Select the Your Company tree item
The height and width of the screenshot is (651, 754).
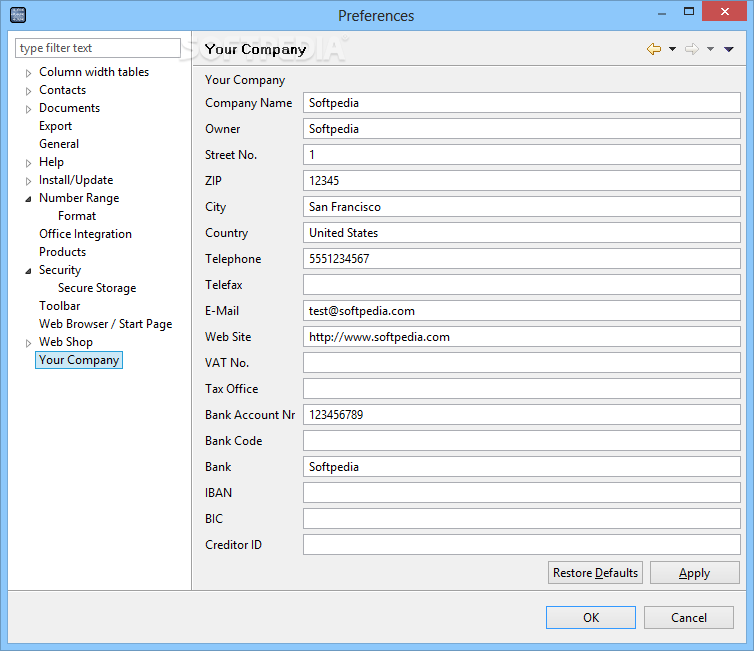(79, 360)
